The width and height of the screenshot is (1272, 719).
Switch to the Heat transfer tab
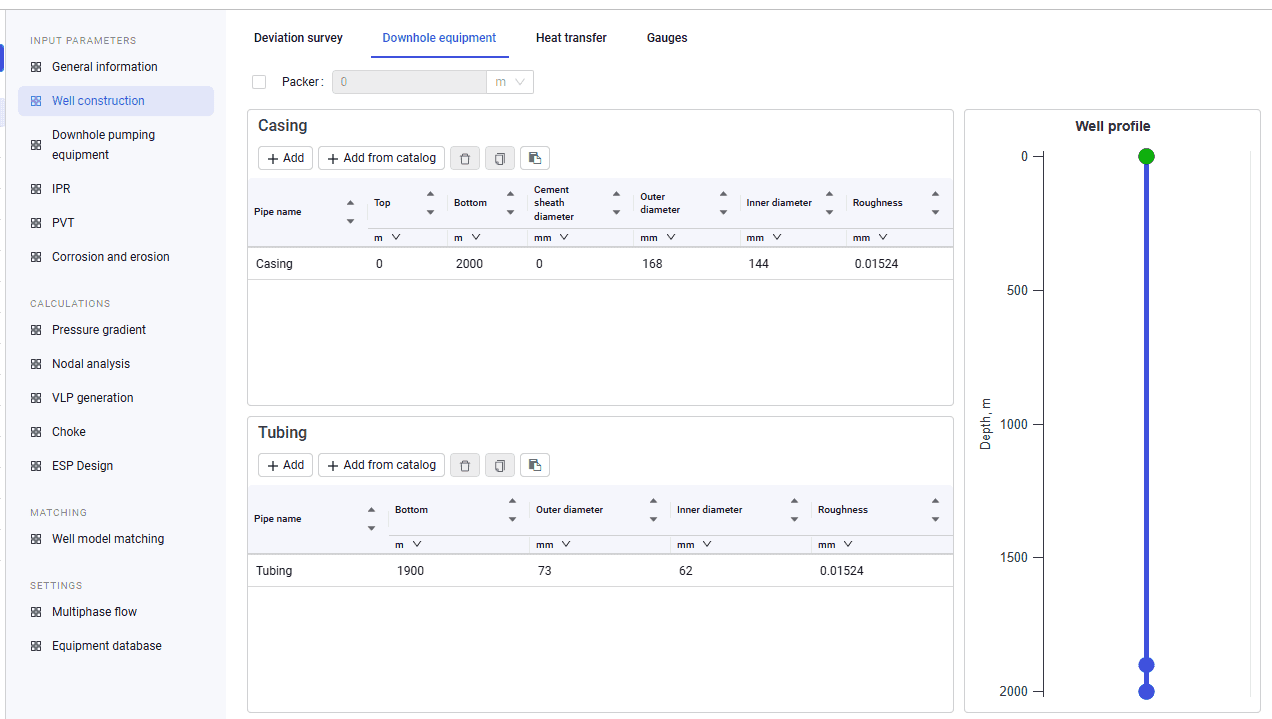point(571,38)
